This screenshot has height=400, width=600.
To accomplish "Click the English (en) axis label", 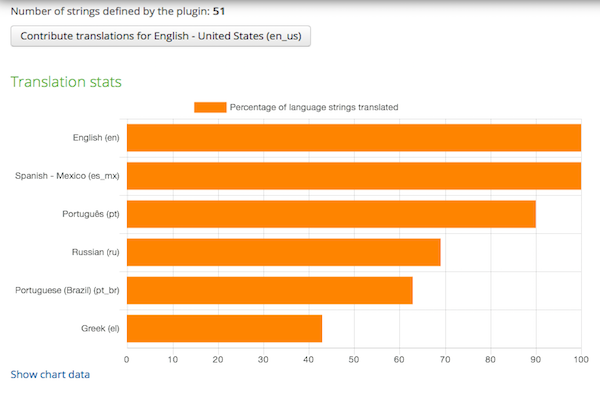I will [x=96, y=138].
